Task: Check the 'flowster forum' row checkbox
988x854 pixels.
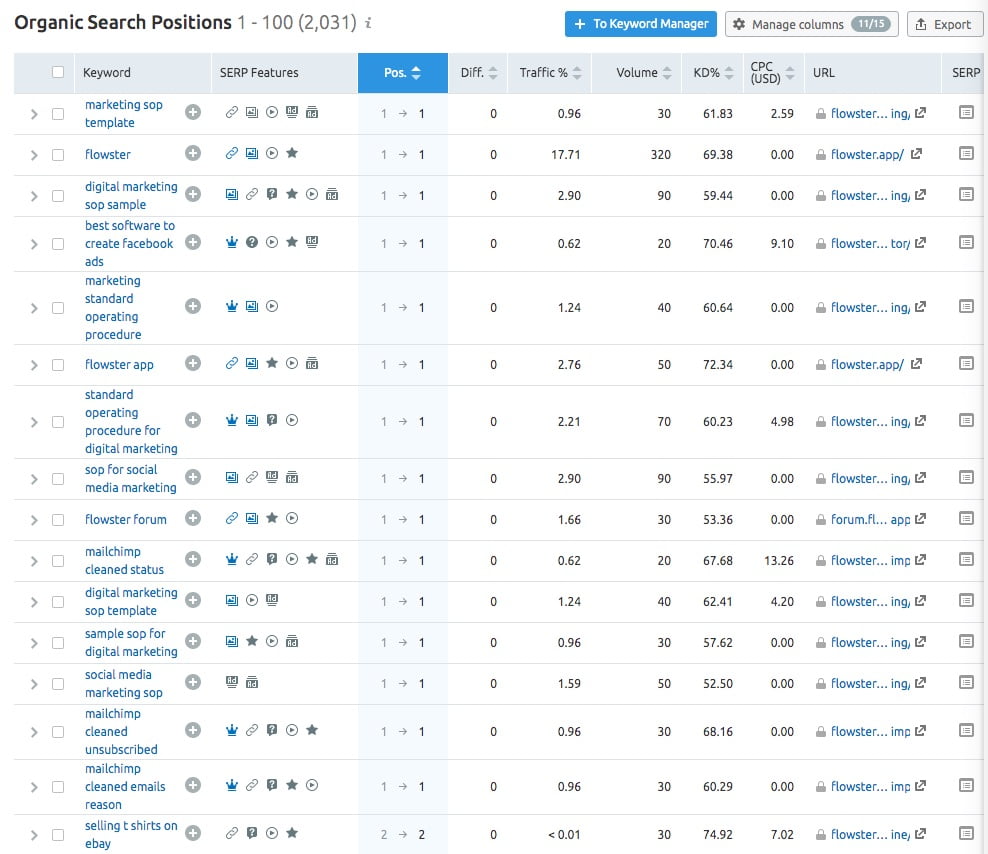Action: 58,520
